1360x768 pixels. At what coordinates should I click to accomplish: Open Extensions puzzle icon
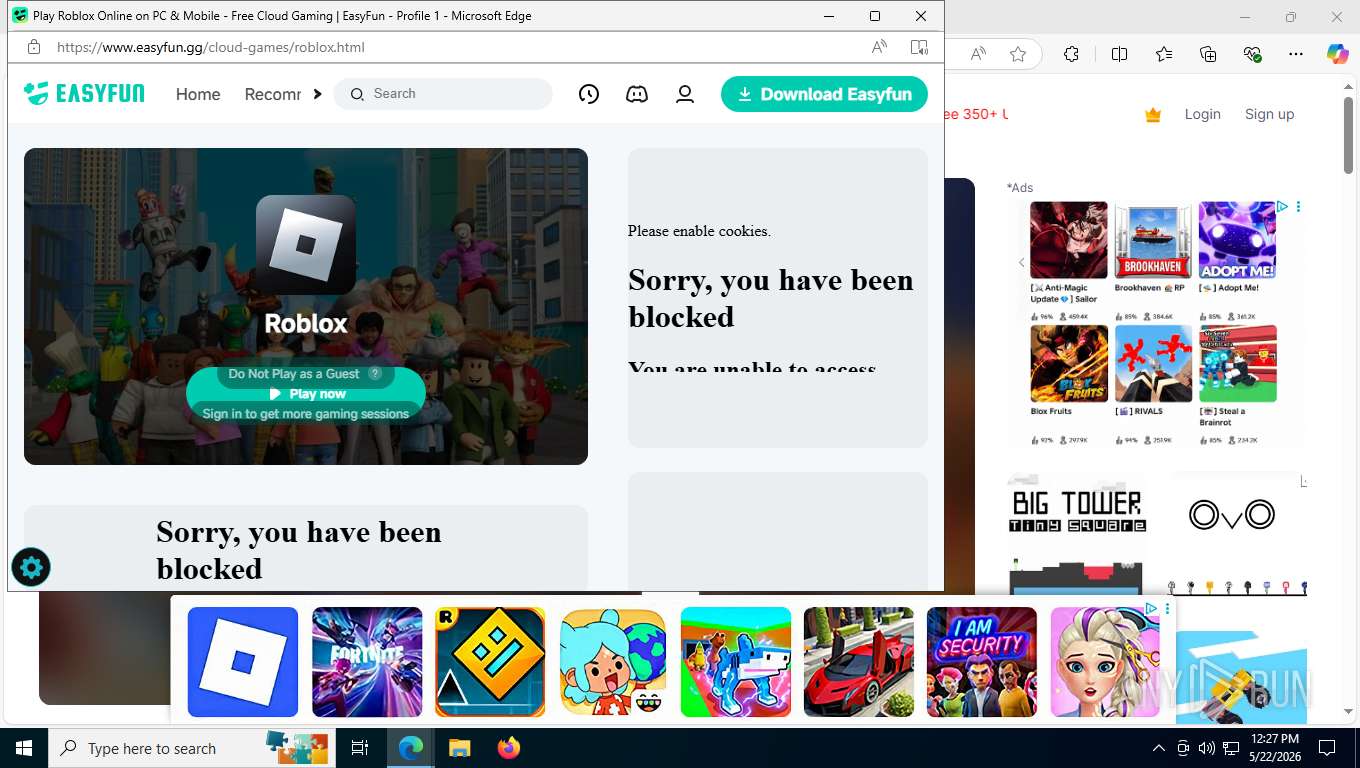[1071, 54]
